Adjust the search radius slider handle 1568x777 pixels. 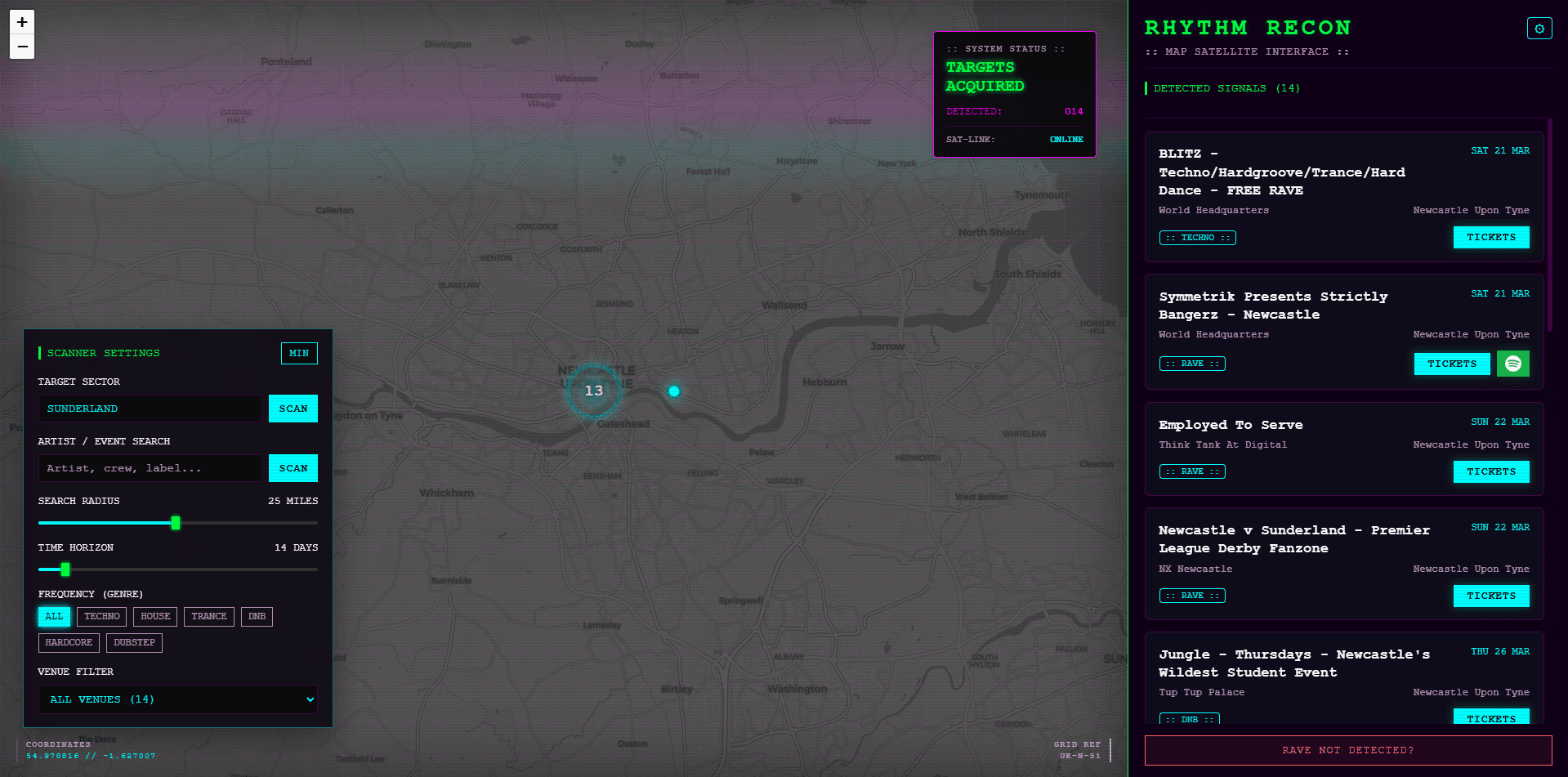176,523
